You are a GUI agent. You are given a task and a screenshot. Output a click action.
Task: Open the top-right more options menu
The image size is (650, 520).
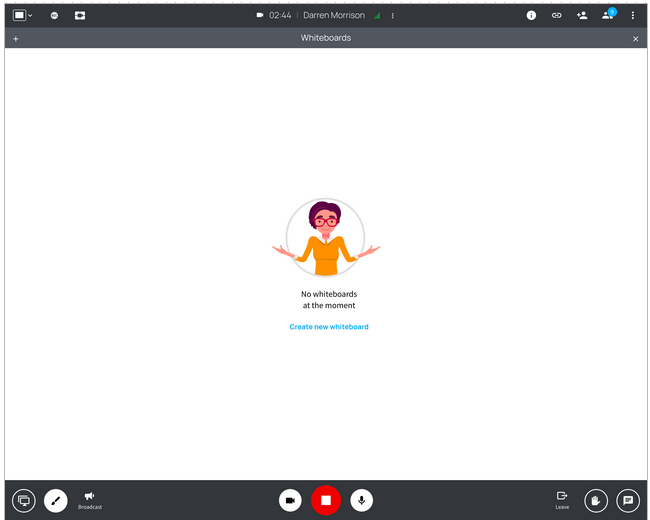(x=633, y=15)
